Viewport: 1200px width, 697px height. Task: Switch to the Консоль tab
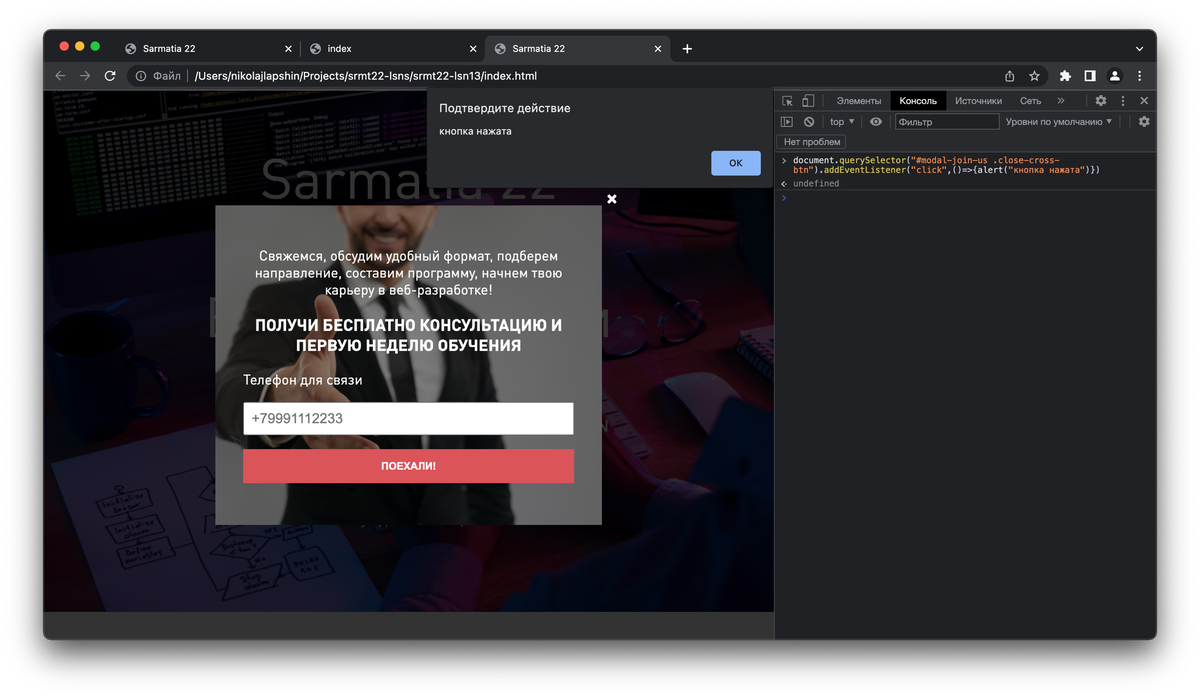coord(918,101)
